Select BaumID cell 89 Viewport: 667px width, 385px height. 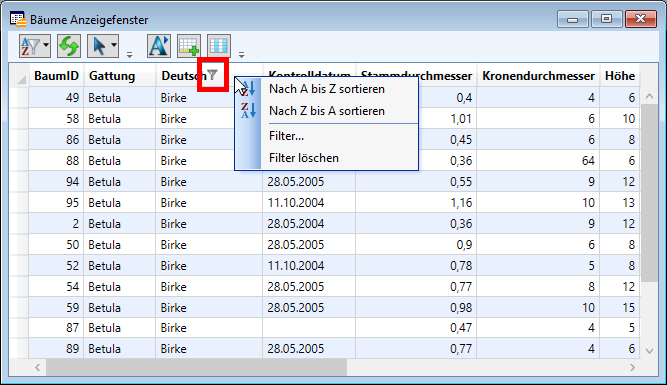pos(56,349)
